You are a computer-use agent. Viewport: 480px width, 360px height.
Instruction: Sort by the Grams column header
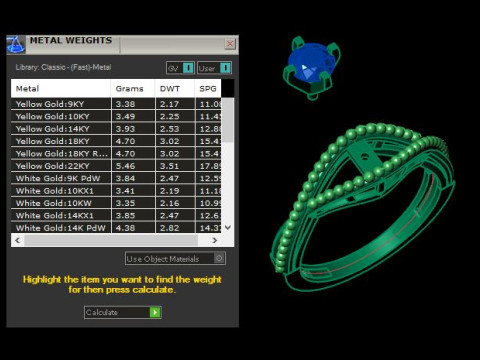(x=133, y=89)
